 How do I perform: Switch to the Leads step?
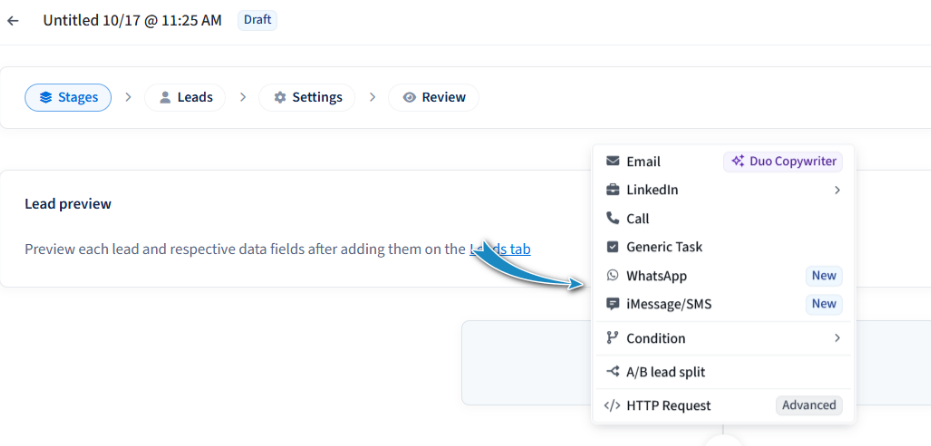coord(185,97)
